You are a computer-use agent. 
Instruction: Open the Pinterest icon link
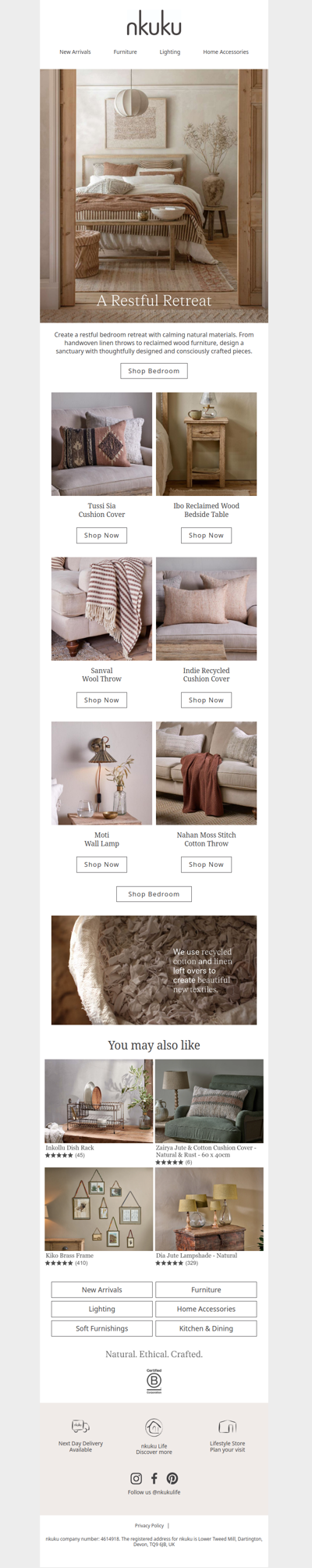[172, 1478]
